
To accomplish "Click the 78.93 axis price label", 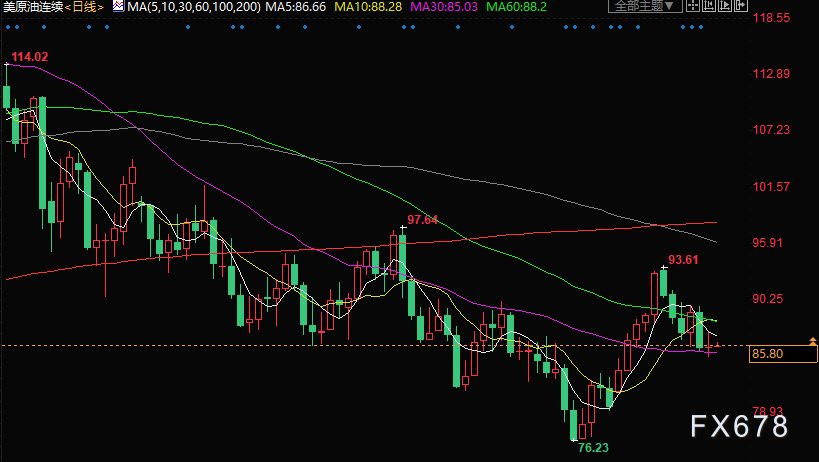I will click(768, 411).
